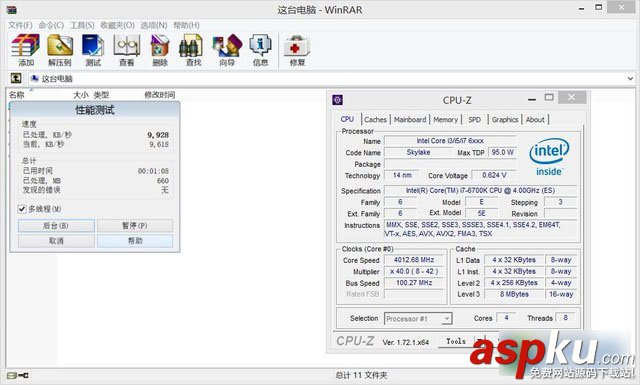Image resolution: width=640 pixels, height=385 pixels.
Task: Click the Core Voltage value 0.624 V
Action: 494,175
